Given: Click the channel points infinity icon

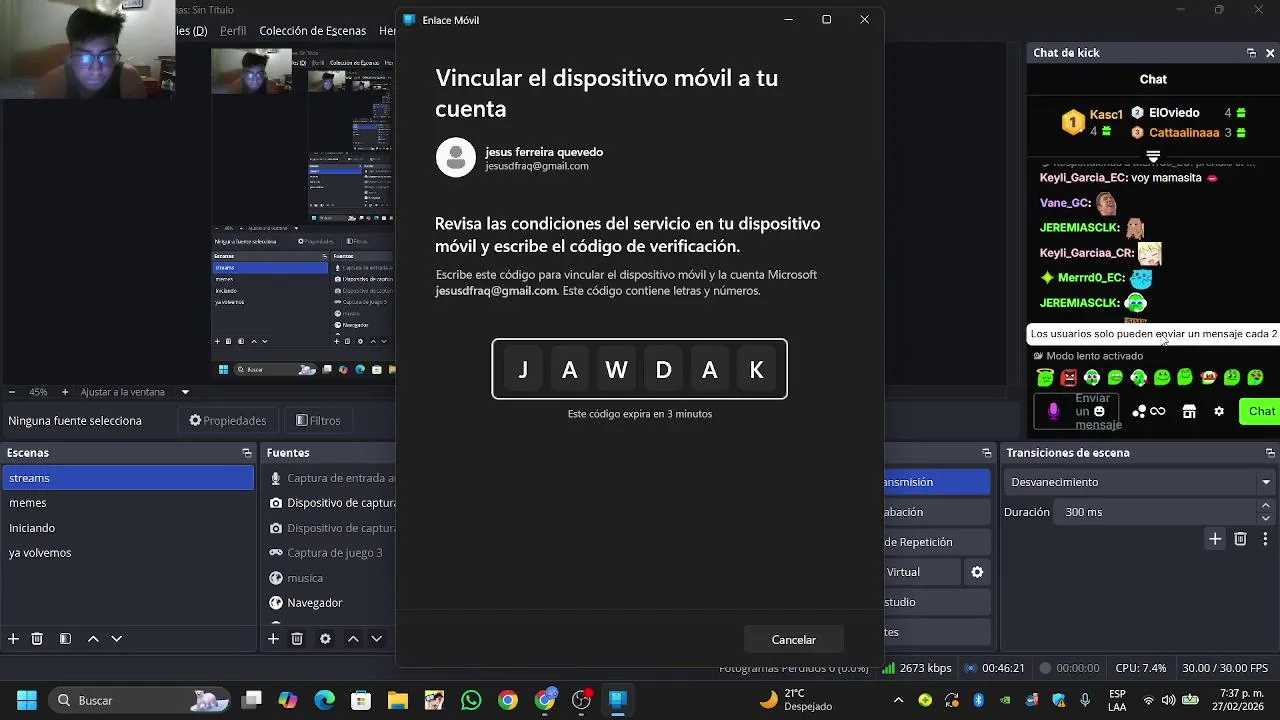Looking at the screenshot, I should (1157, 411).
